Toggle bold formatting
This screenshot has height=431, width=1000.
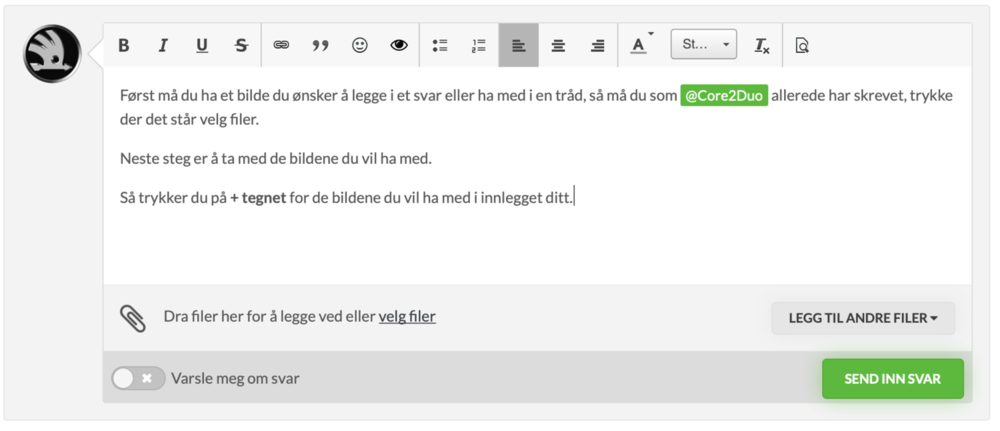click(x=124, y=45)
